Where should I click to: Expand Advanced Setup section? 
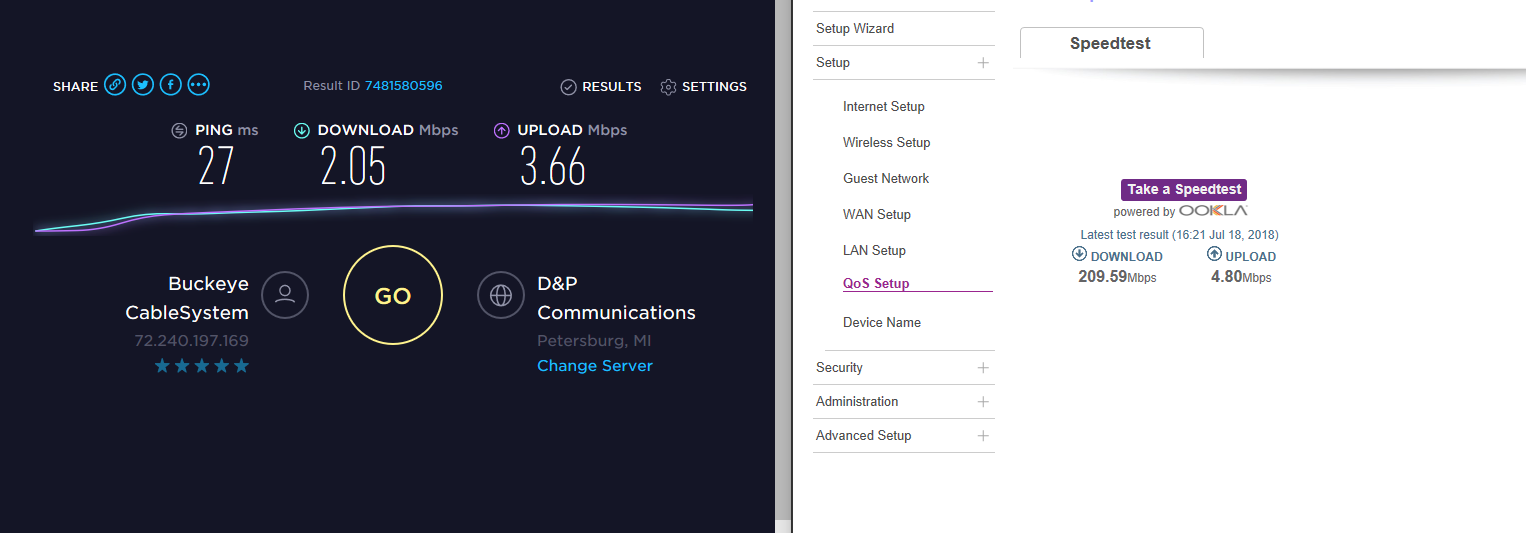(x=983, y=436)
